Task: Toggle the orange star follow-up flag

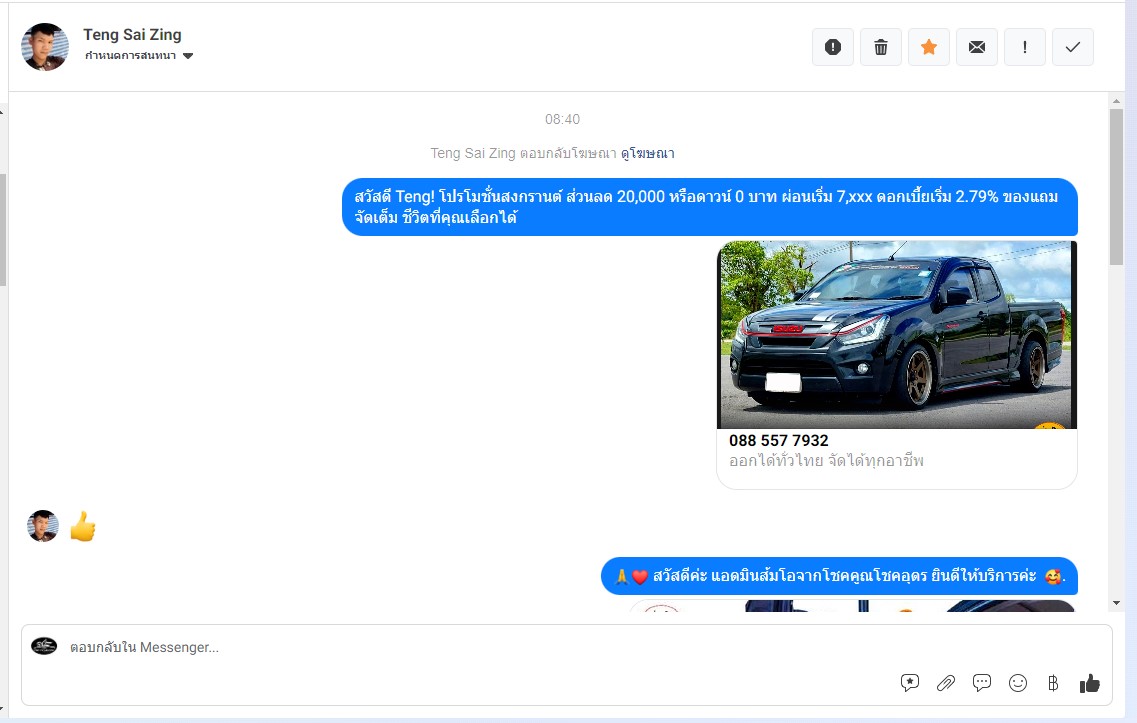Action: (929, 47)
